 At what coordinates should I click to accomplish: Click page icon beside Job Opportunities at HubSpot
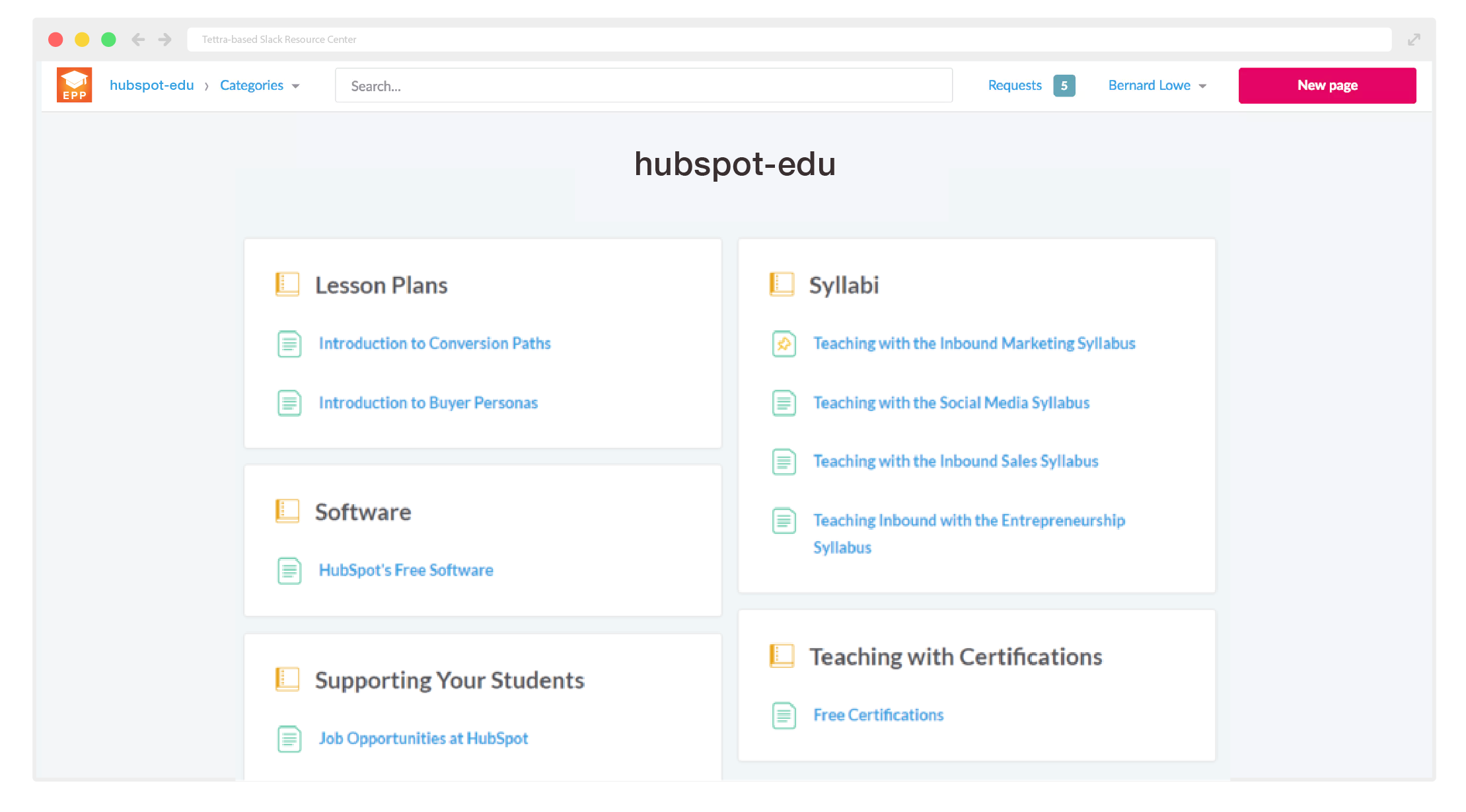tap(289, 739)
